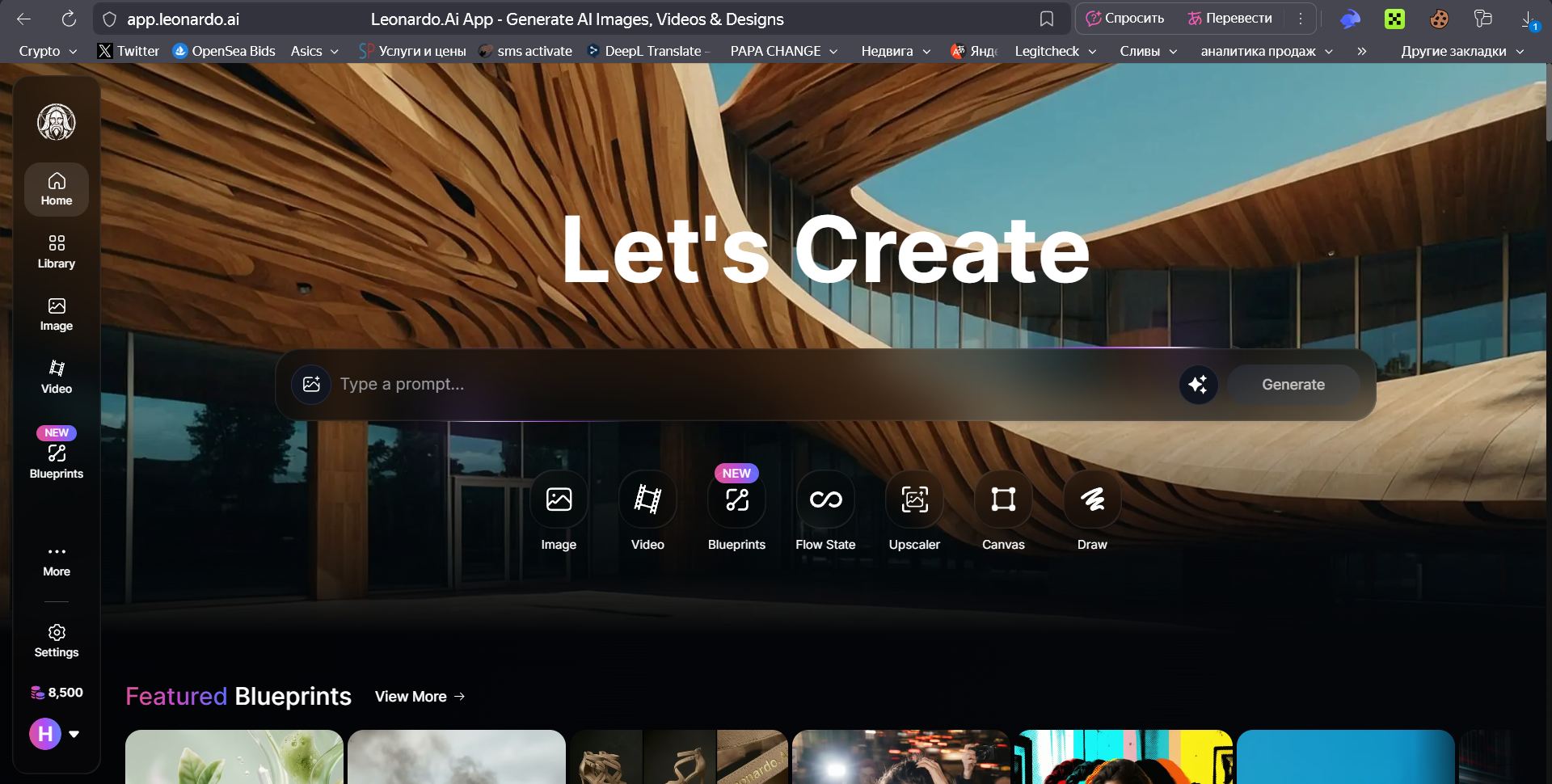Click the Leonardo logo avatar
Screen dimensions: 1552x784
(57, 122)
